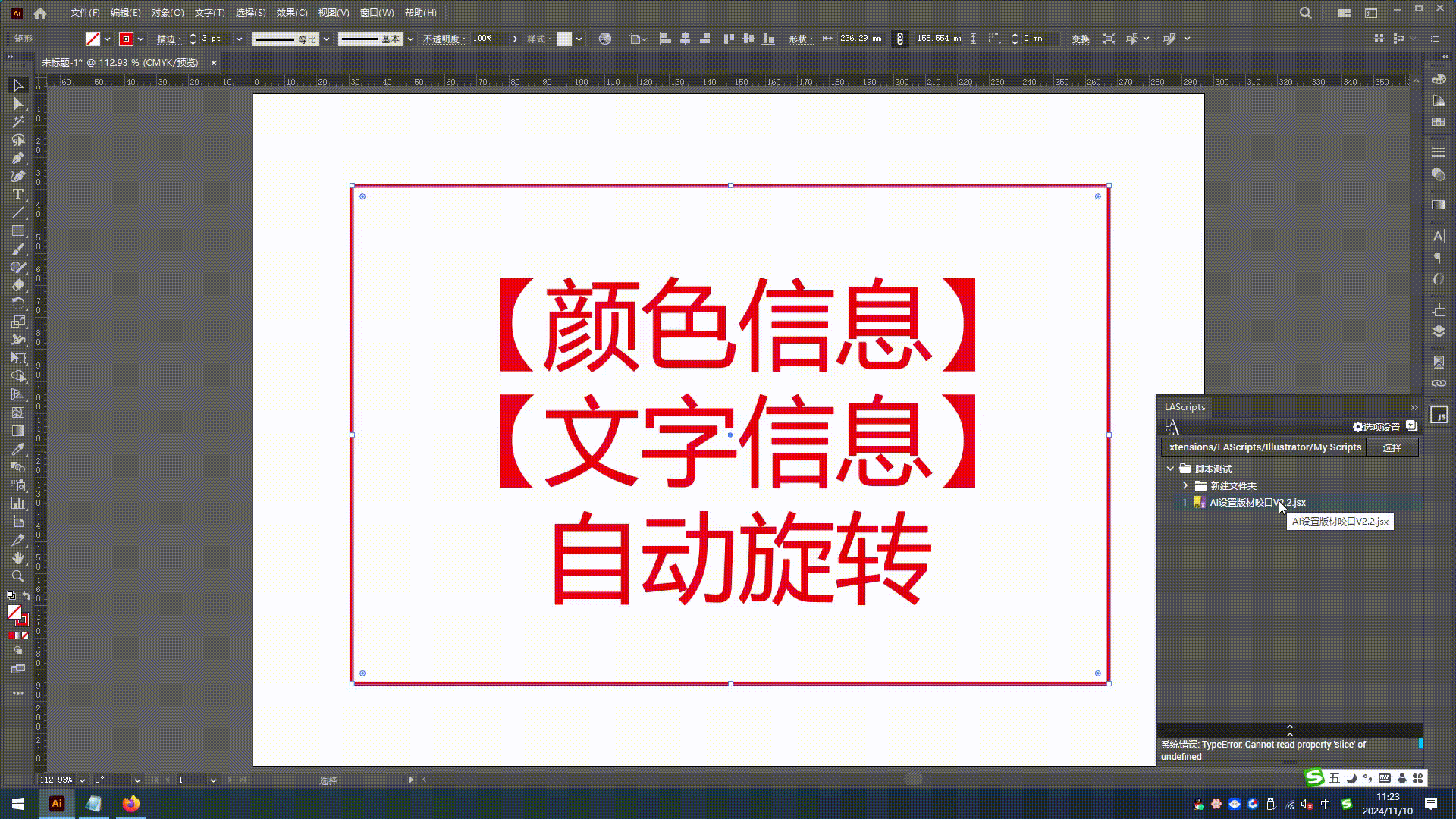Run the AI设置版材咬口V2.2.jsx script
Image resolution: width=1456 pixels, height=819 pixels.
1257,502
